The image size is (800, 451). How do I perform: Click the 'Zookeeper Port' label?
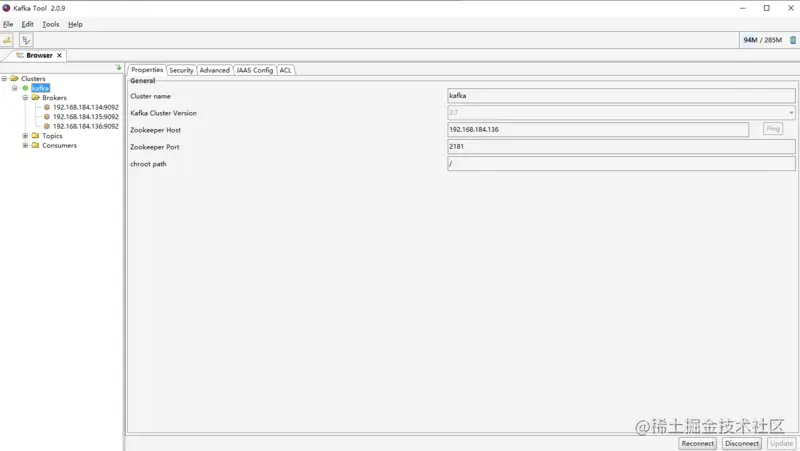(x=155, y=147)
